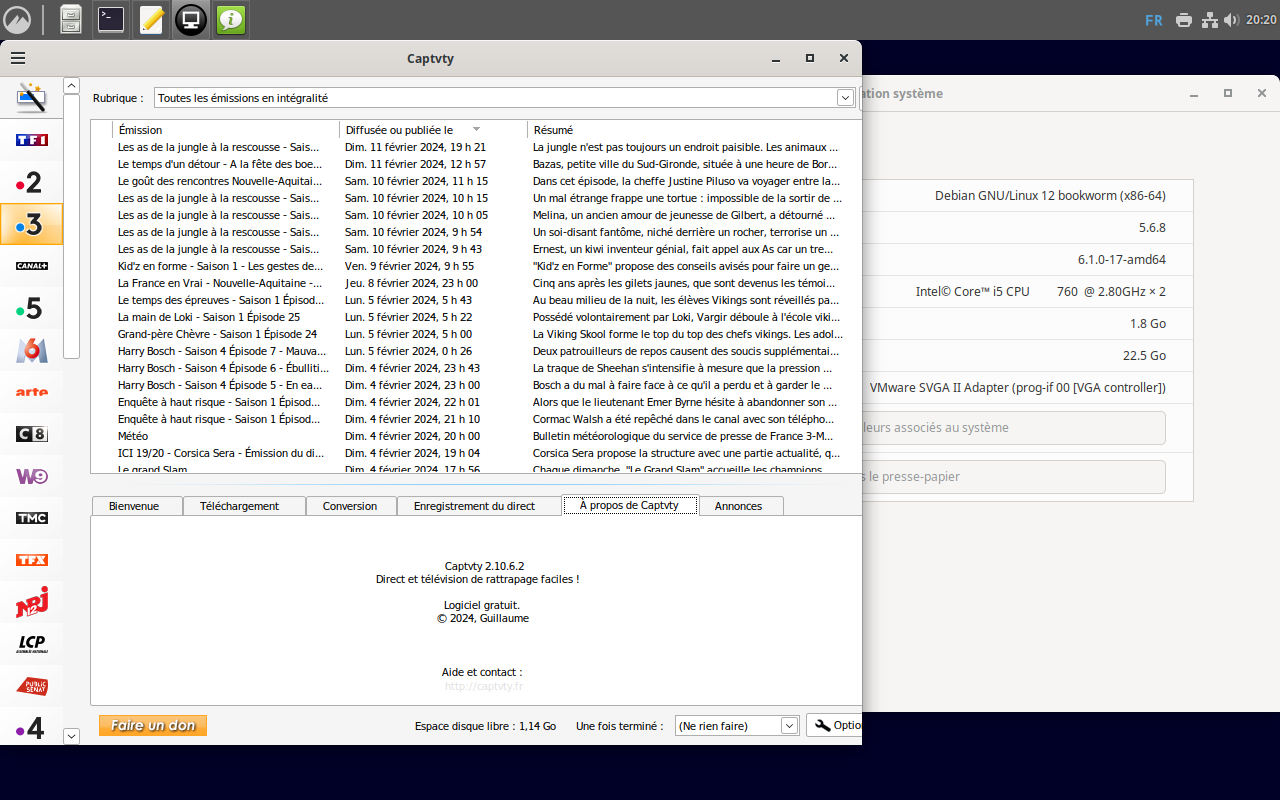
Task: Open the Rubrique dropdown list
Action: click(x=845, y=97)
